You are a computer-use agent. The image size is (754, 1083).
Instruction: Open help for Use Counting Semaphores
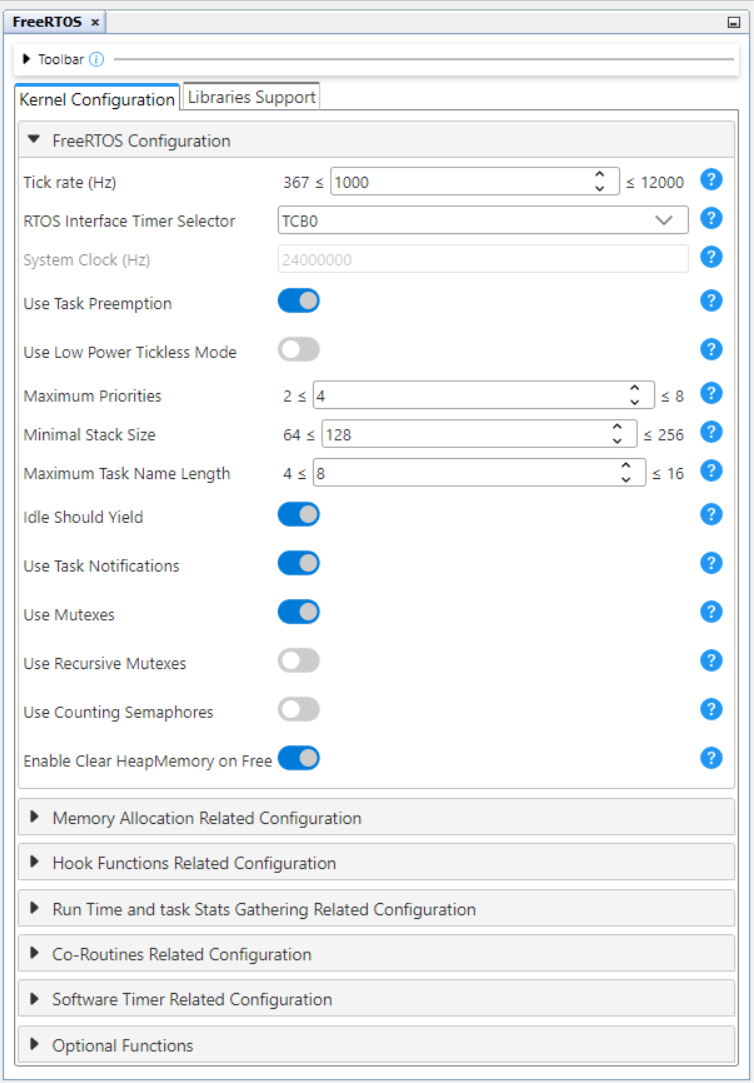pyautogui.click(x=711, y=709)
